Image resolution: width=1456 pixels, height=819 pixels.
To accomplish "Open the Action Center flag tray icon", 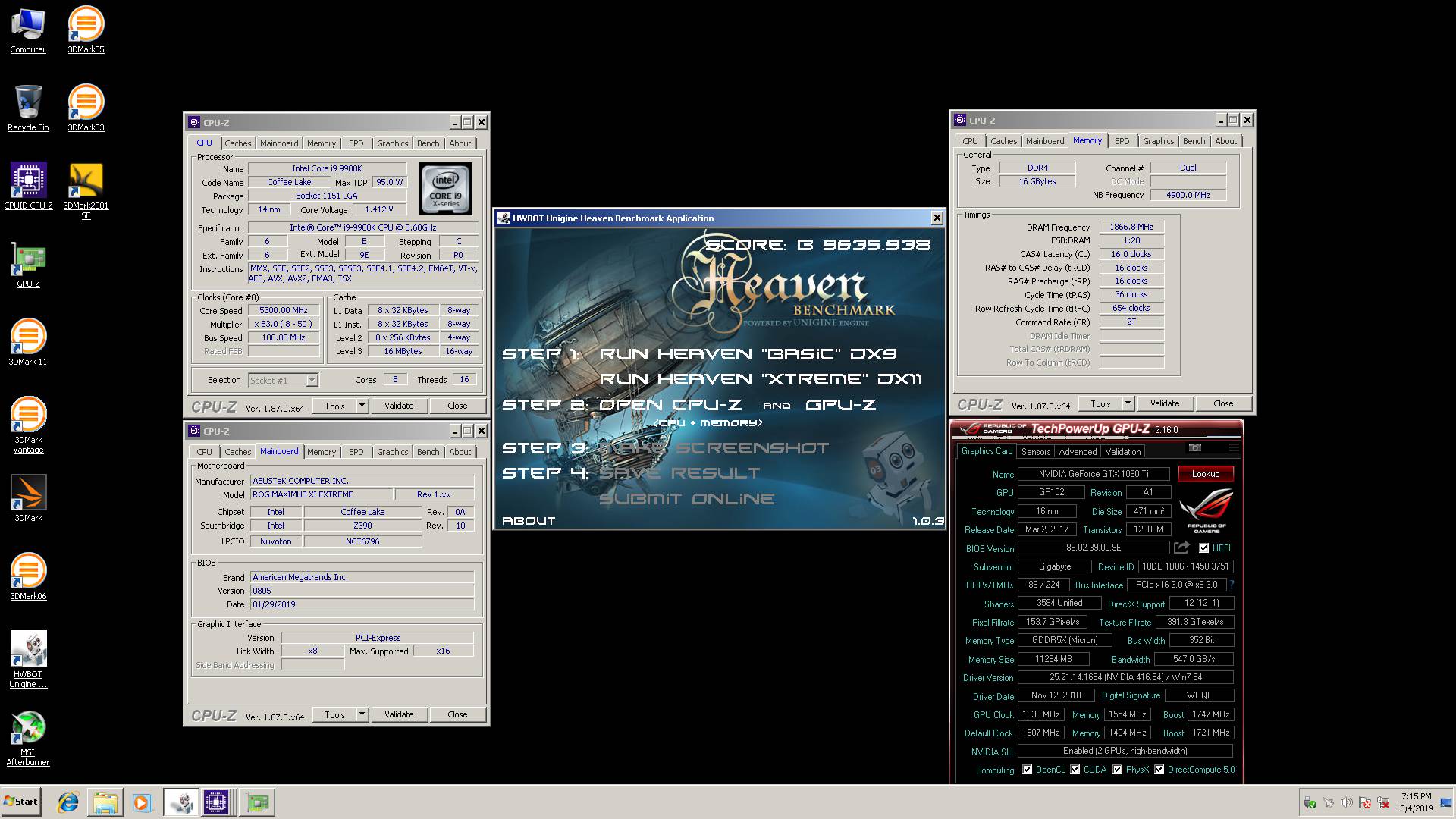I will click(1365, 802).
